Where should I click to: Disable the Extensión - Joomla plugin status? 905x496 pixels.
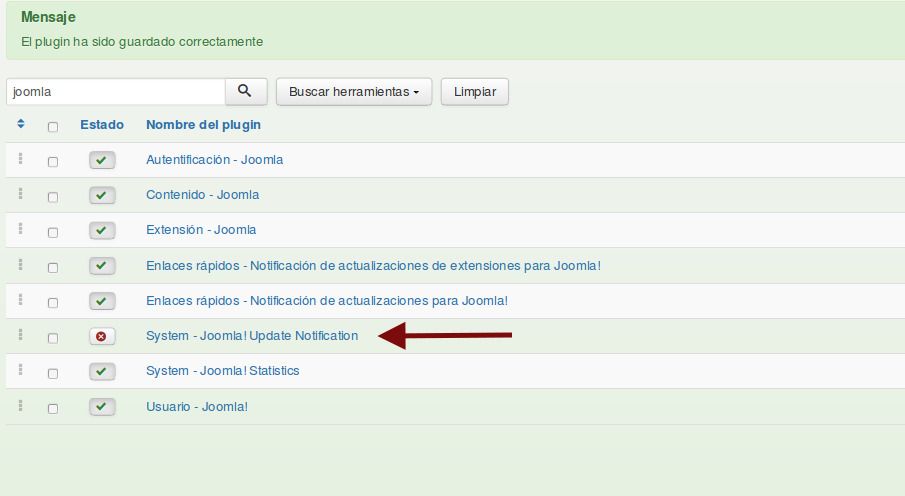(102, 230)
